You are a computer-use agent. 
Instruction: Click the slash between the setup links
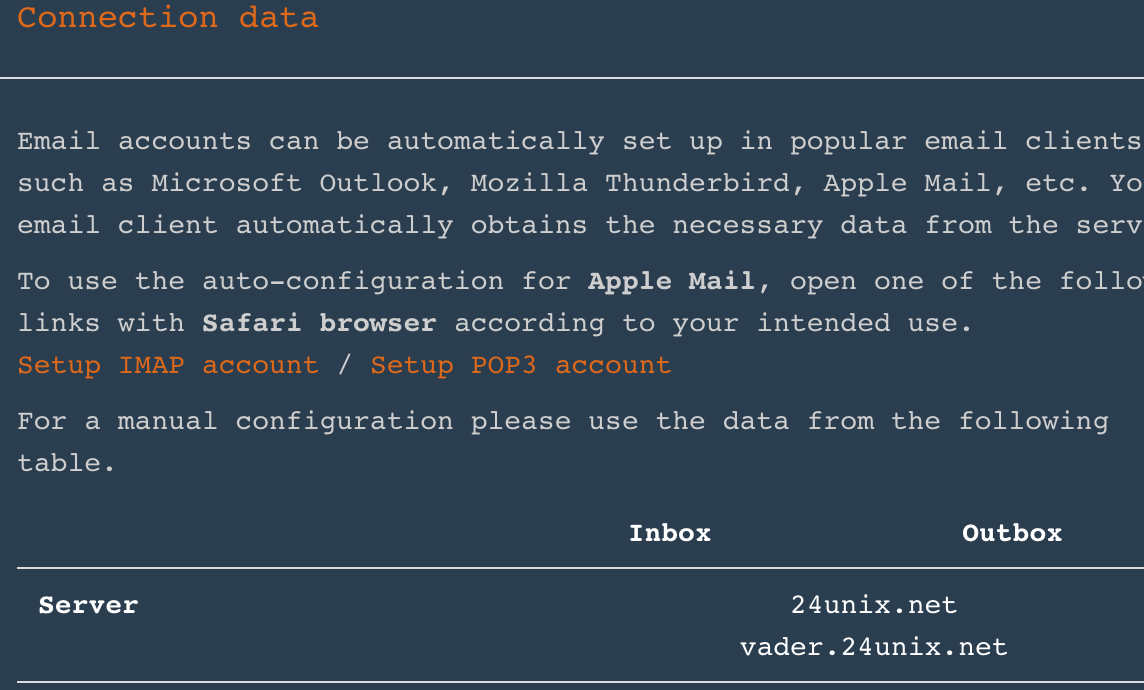pos(344,365)
